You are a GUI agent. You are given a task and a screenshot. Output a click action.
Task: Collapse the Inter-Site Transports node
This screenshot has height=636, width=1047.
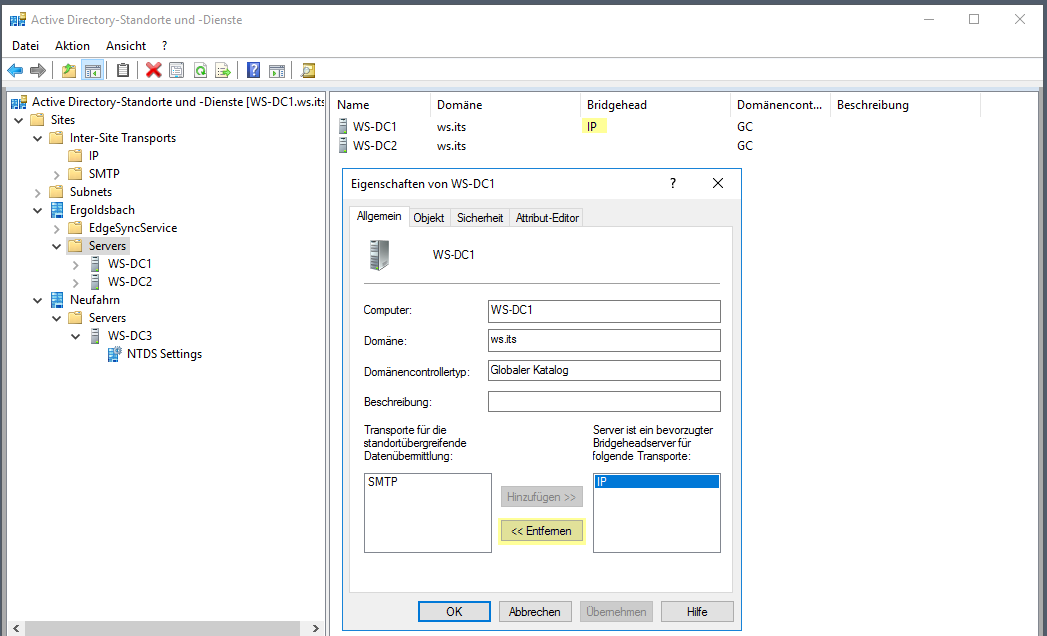[38, 138]
